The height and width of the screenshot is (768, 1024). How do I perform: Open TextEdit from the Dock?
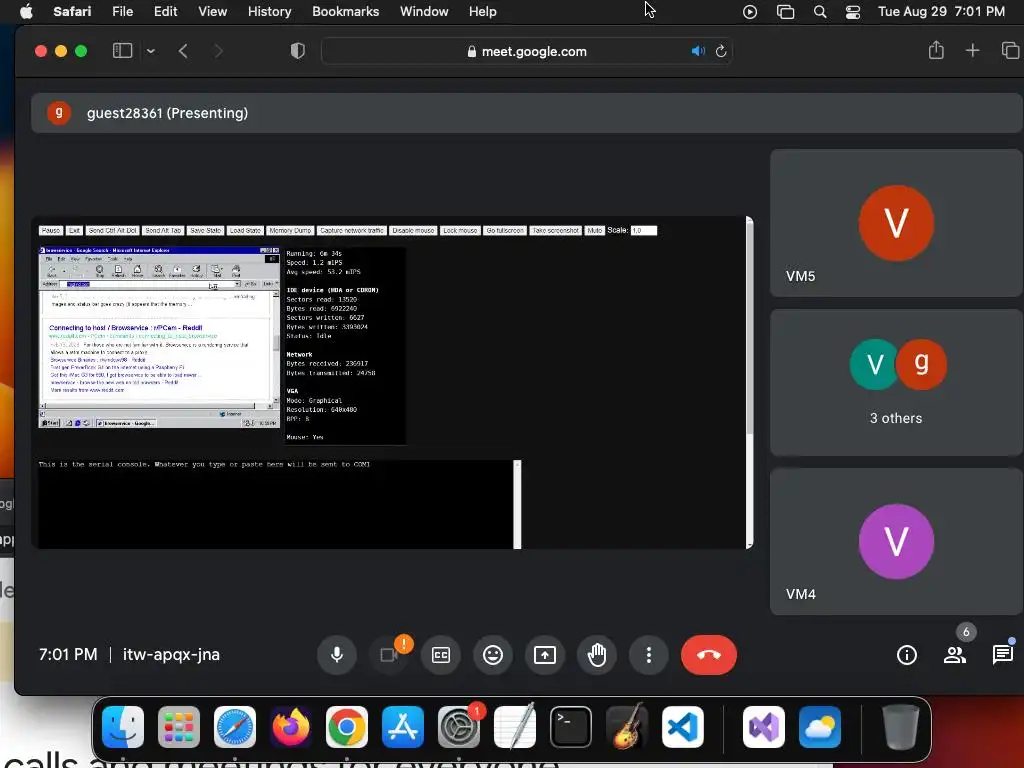click(x=515, y=727)
